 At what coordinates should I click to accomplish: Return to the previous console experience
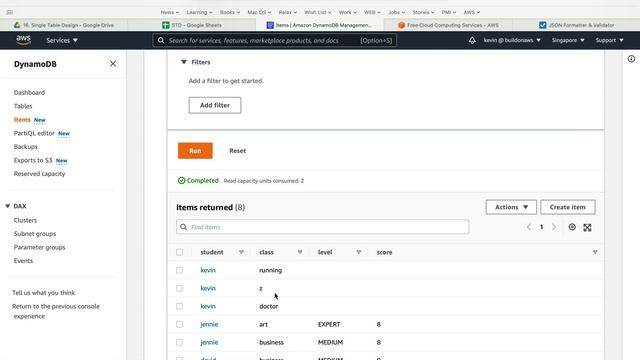(x=56, y=311)
